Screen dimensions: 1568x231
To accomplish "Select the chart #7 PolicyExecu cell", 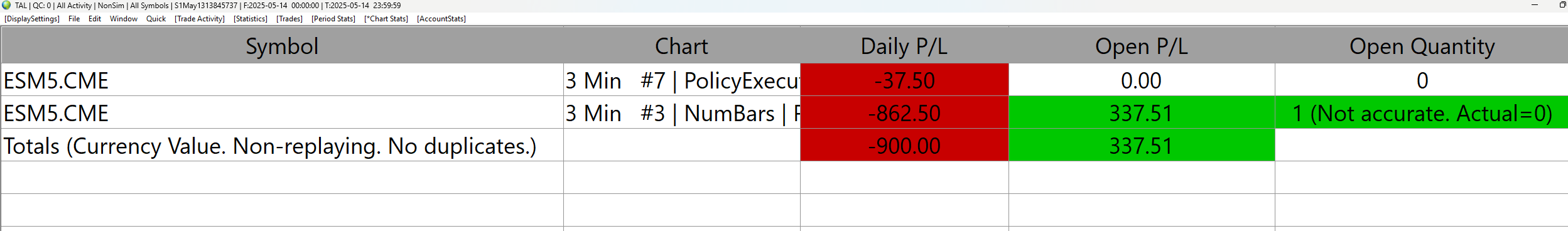I will (x=682, y=80).
